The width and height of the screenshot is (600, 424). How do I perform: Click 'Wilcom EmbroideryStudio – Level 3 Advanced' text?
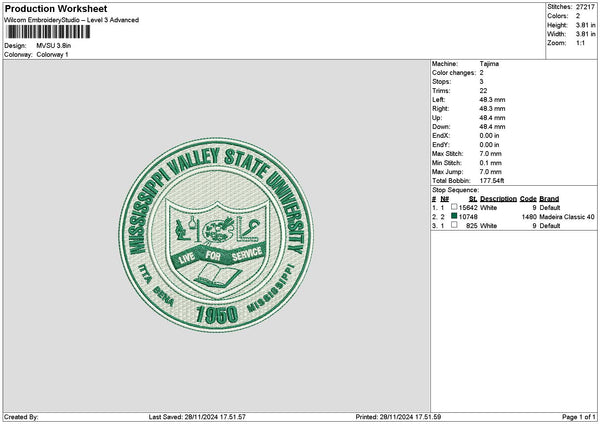pos(71,20)
